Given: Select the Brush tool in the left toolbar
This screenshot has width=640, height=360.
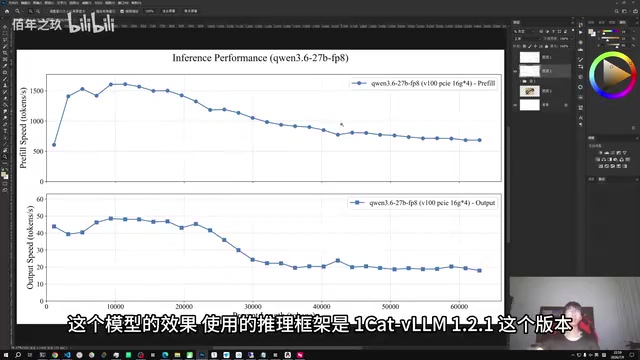Looking at the screenshot, I should 5,79.
